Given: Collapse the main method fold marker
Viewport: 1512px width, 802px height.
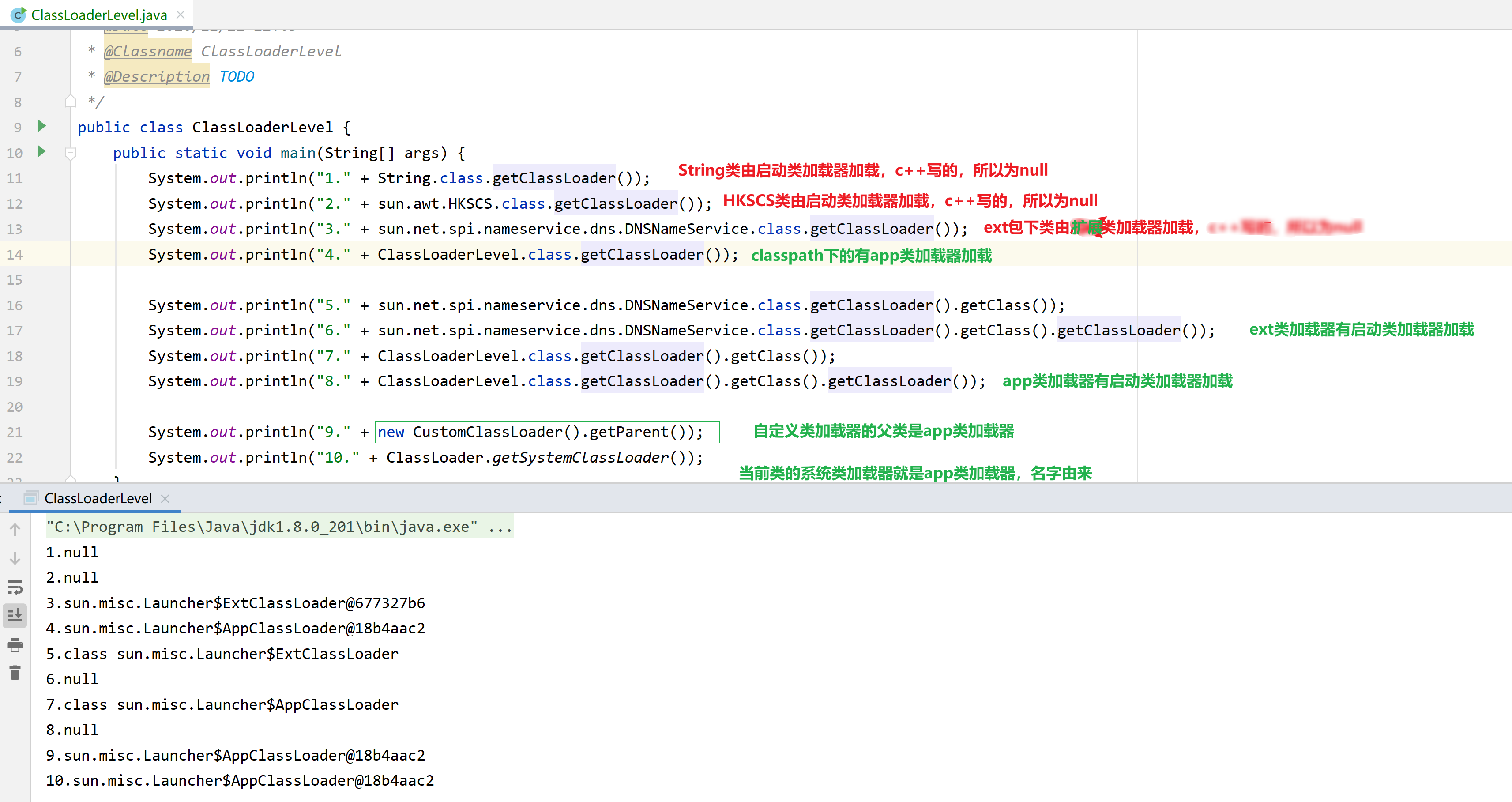Looking at the screenshot, I should (71, 153).
